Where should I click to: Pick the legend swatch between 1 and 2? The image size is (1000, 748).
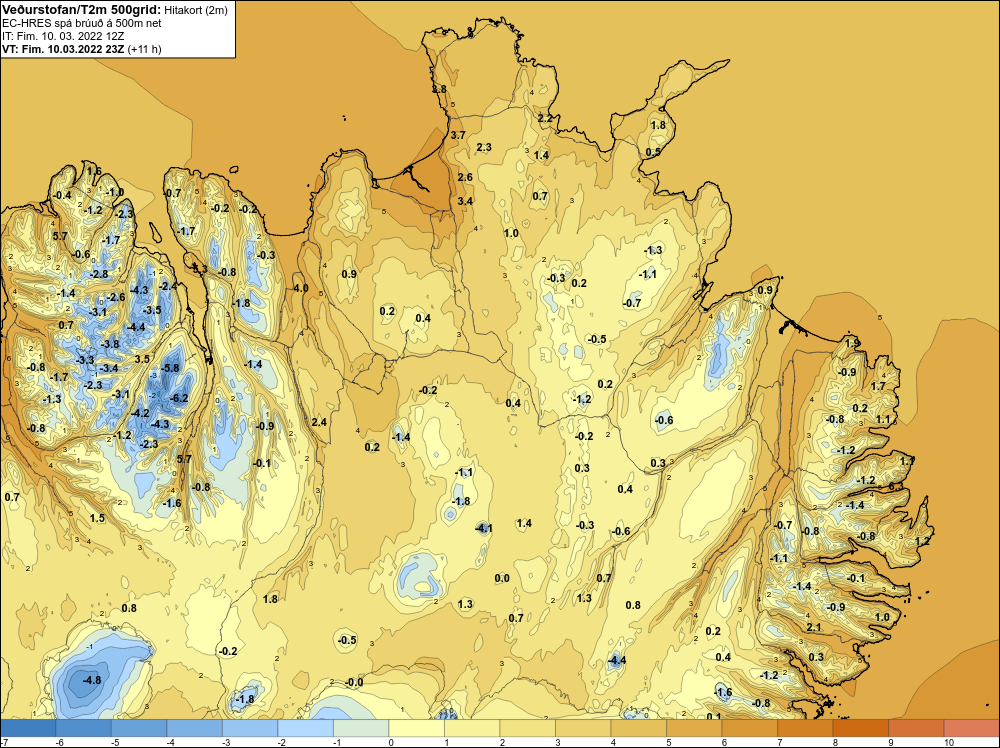coord(472,728)
